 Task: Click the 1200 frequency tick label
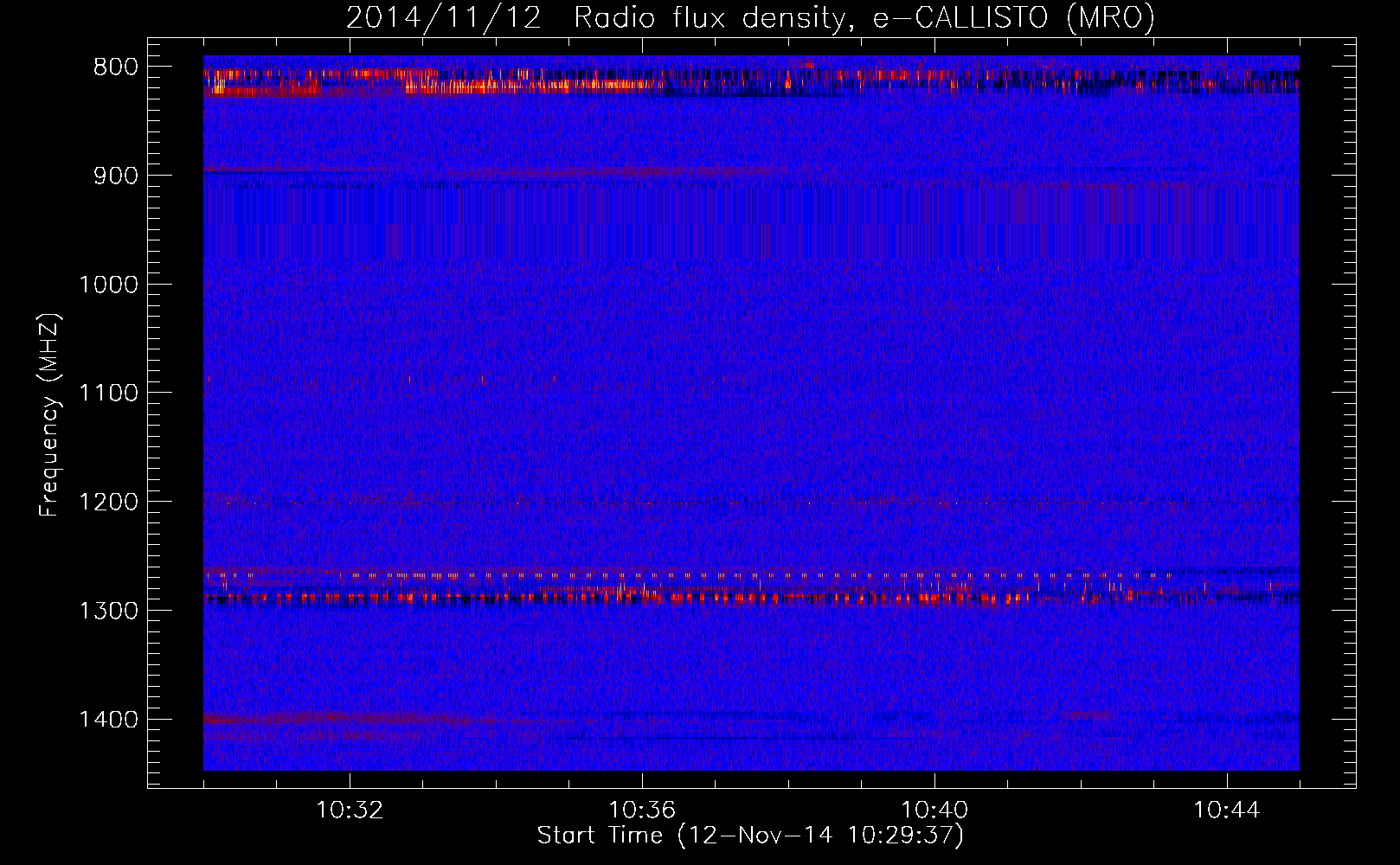[x=109, y=503]
